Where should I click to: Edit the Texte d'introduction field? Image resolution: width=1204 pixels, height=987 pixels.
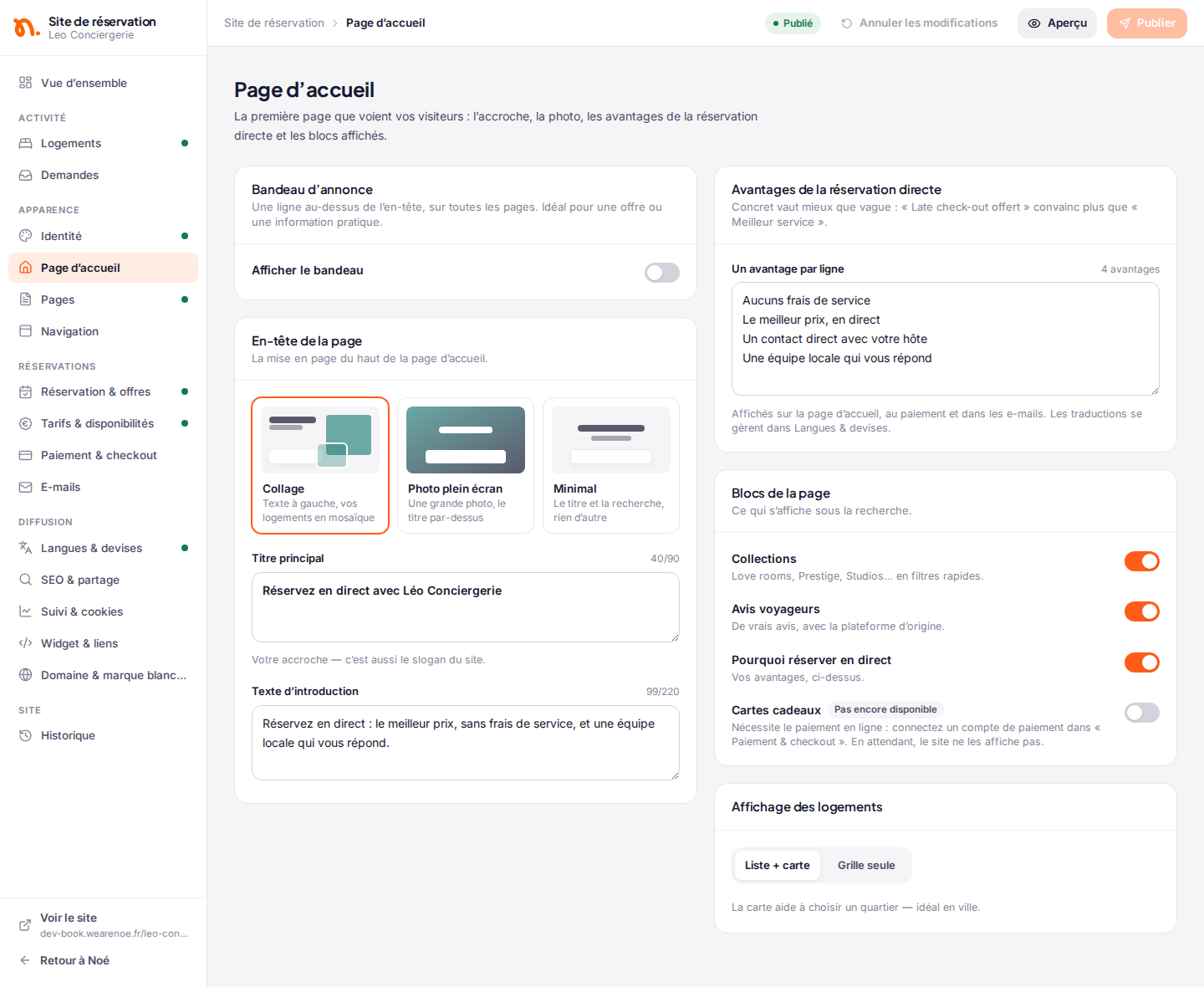466,743
